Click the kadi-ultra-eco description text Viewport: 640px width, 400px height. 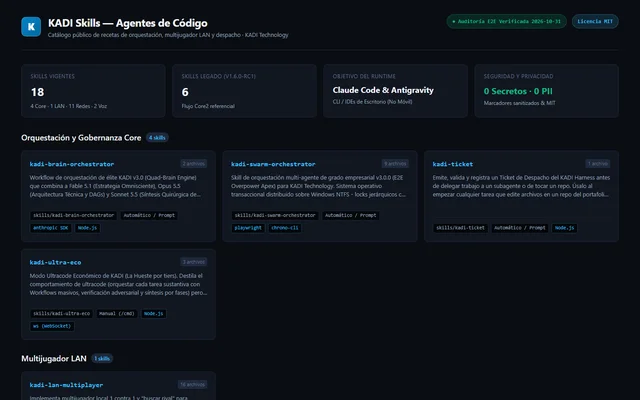pos(118,284)
